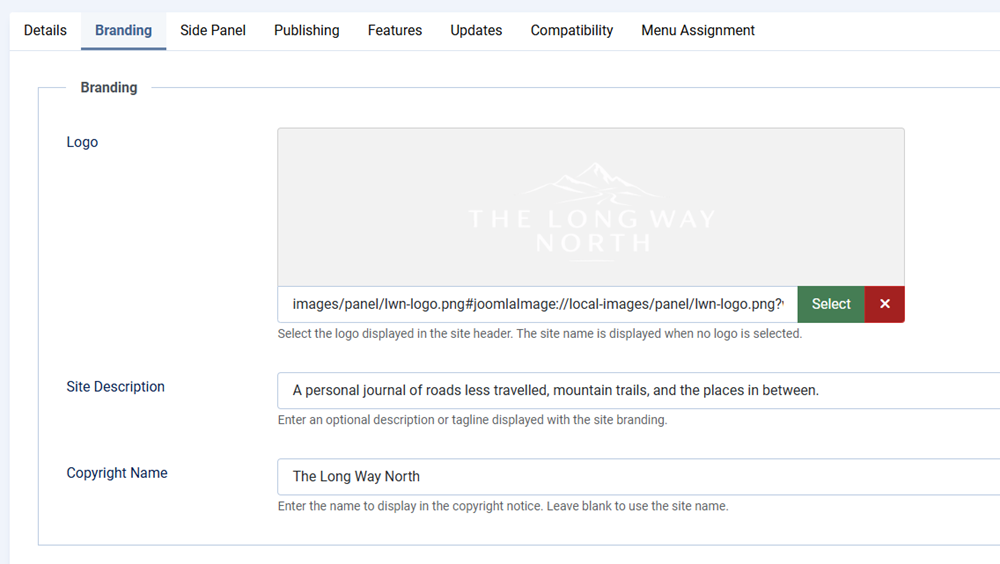Click the Copyright Name text field
The image size is (1000, 564).
pyautogui.click(x=638, y=477)
